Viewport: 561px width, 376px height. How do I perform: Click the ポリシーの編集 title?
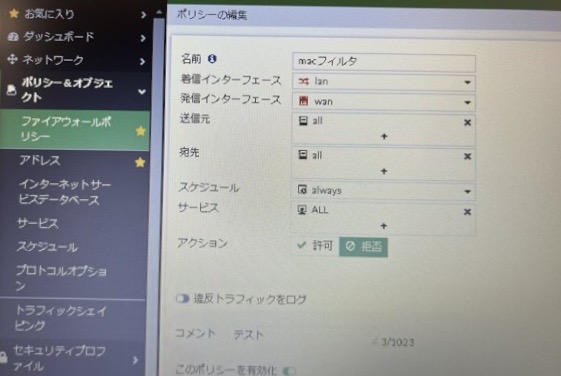pos(212,15)
